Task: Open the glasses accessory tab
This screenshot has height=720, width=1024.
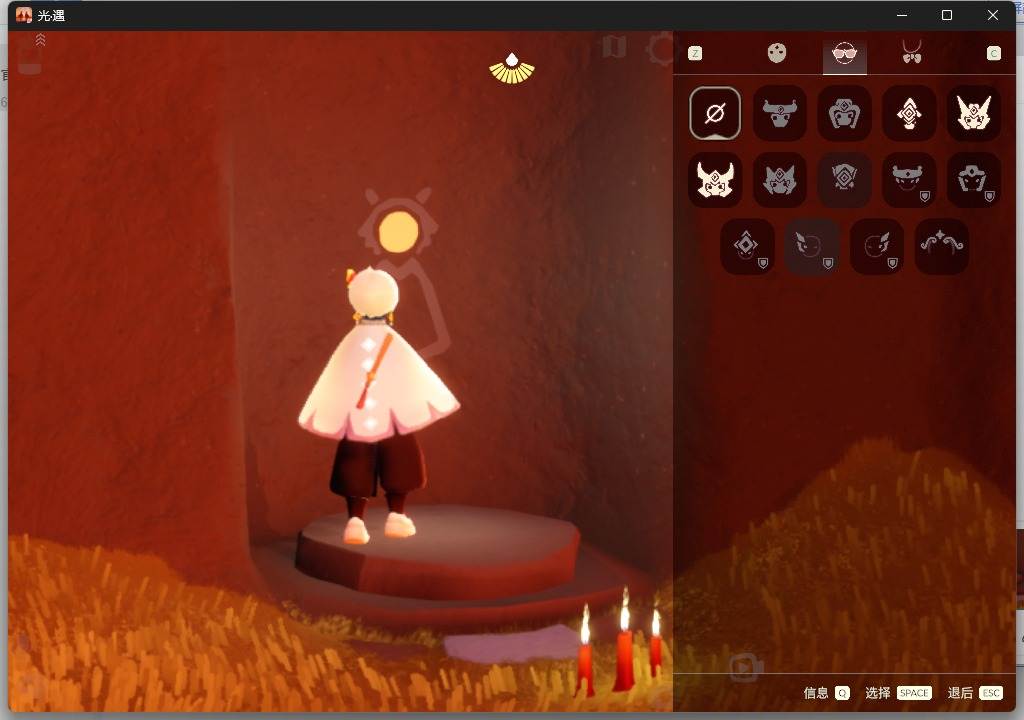Action: pos(844,54)
